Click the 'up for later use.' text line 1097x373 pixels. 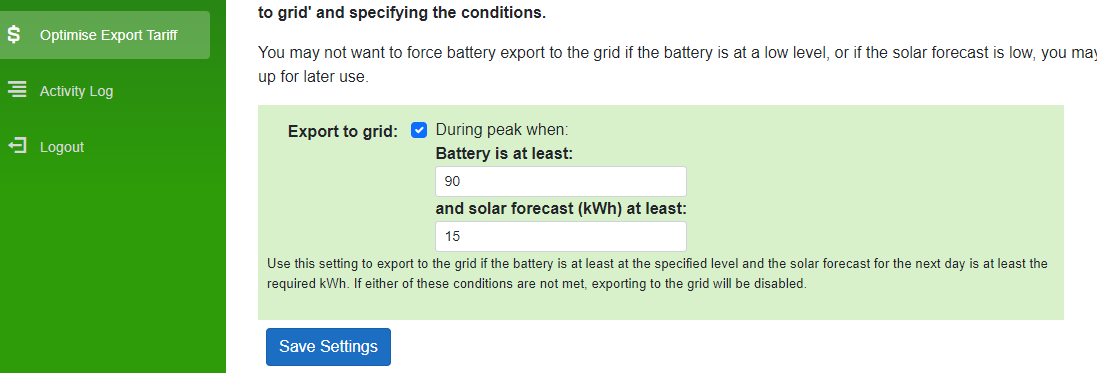click(x=313, y=77)
